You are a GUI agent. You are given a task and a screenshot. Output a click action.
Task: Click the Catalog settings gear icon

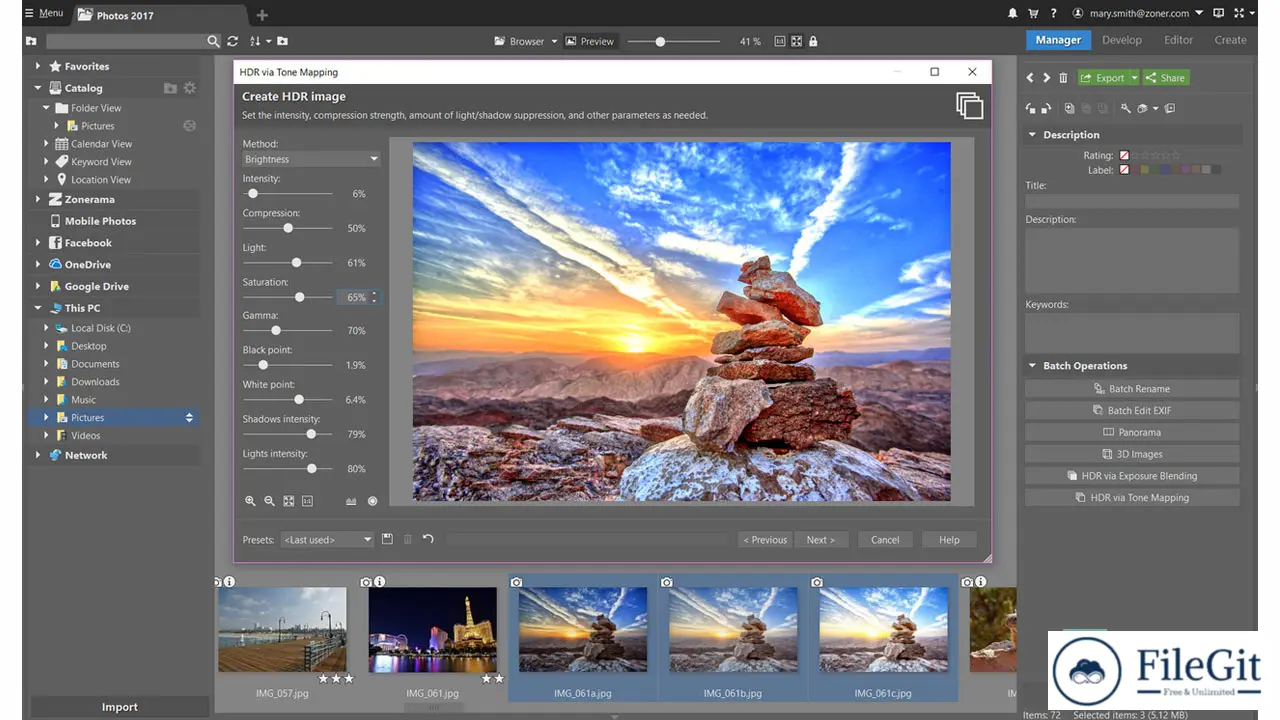(x=190, y=88)
